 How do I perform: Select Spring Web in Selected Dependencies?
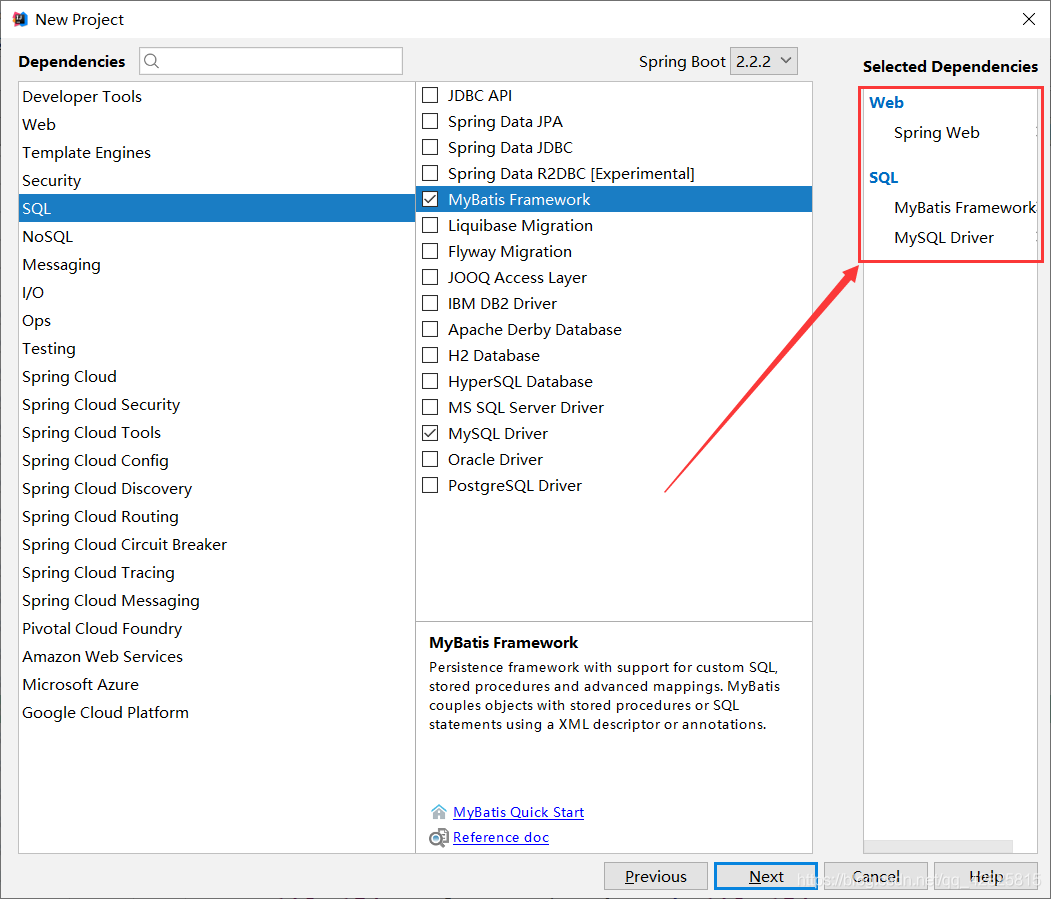tap(936, 133)
